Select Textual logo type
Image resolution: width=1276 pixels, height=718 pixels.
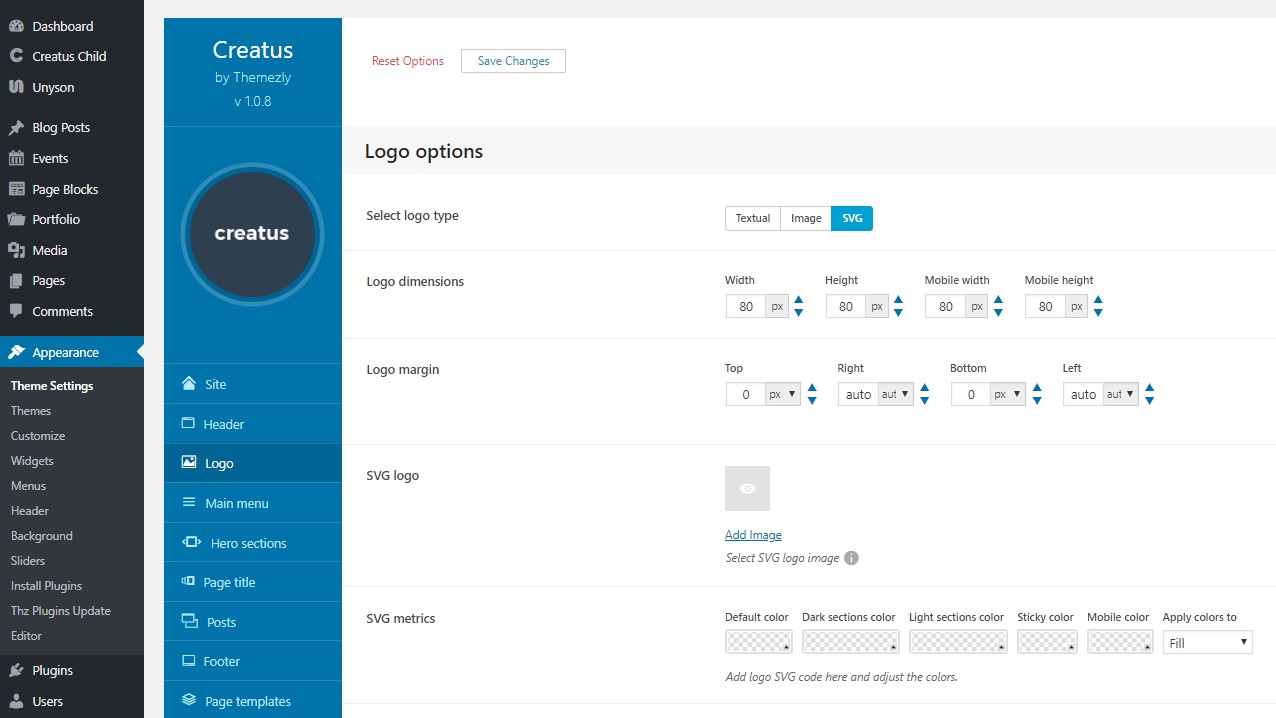753,218
